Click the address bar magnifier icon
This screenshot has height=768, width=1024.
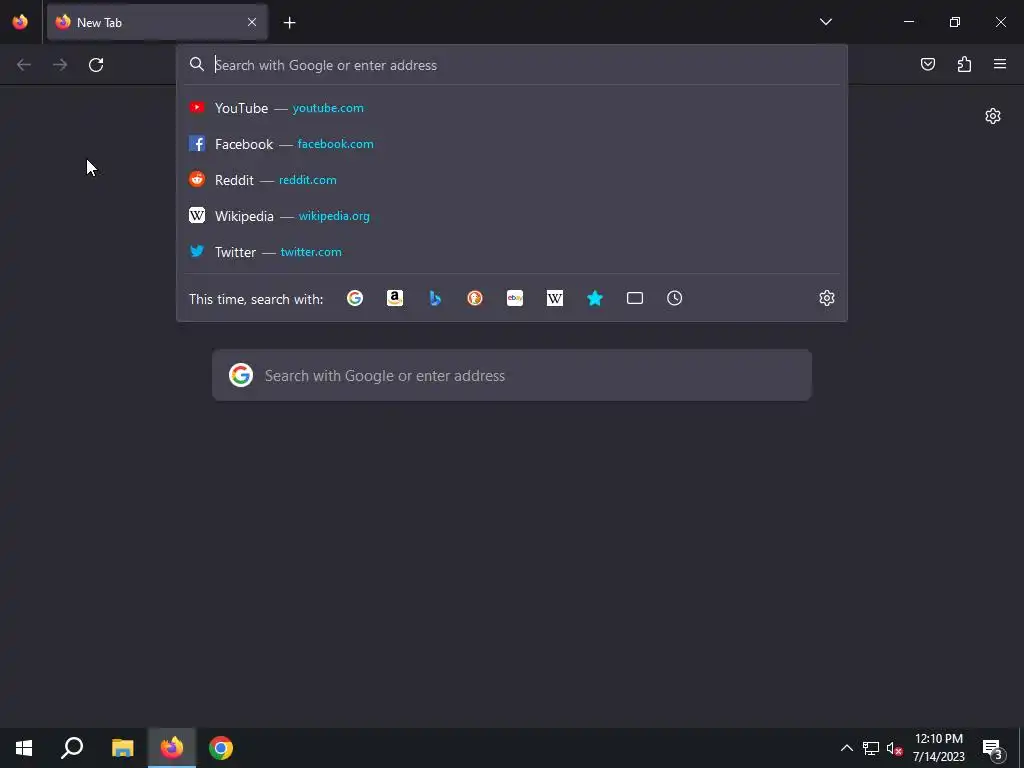point(197,65)
